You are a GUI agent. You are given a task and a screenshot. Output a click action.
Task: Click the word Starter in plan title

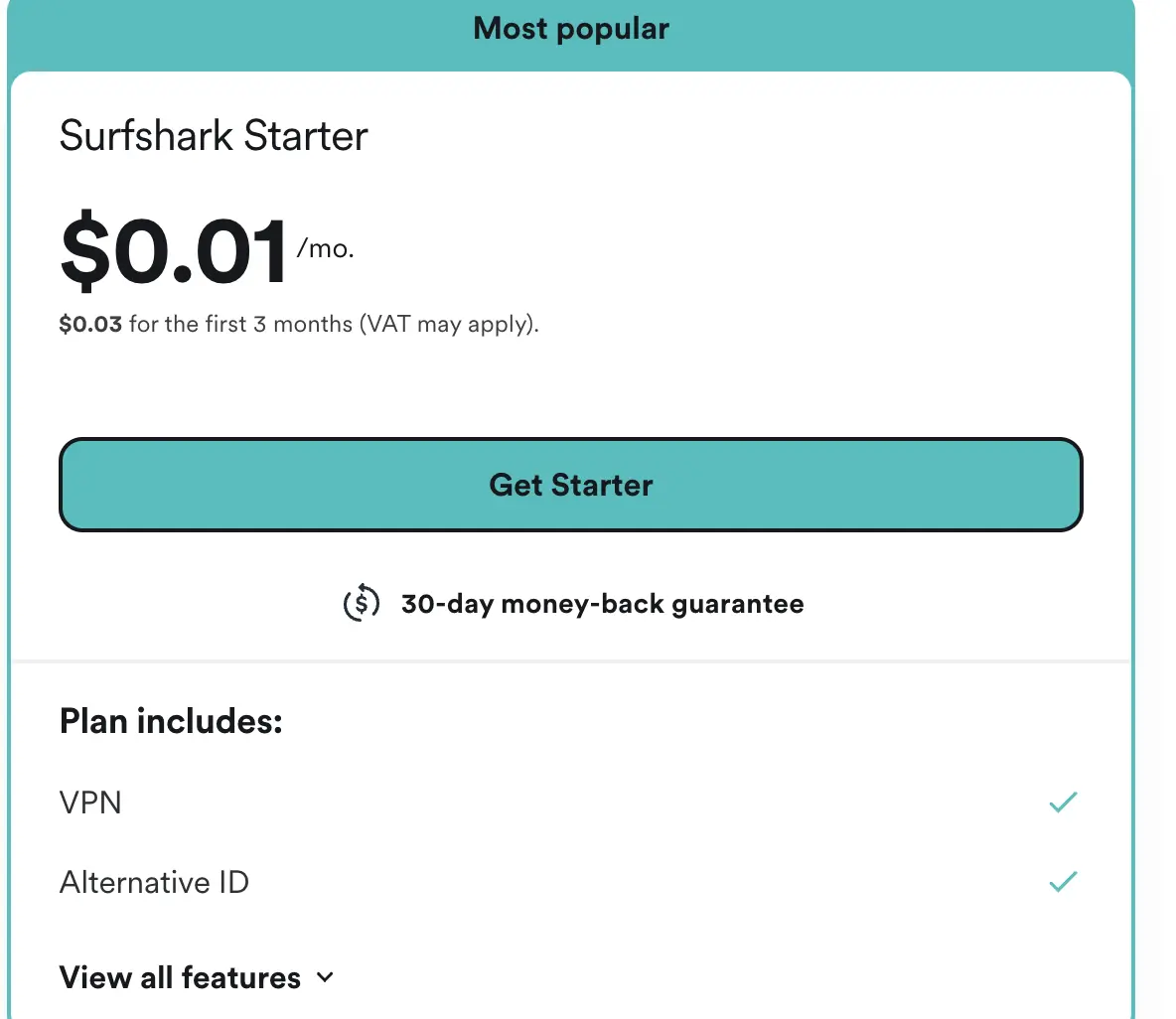click(x=306, y=136)
